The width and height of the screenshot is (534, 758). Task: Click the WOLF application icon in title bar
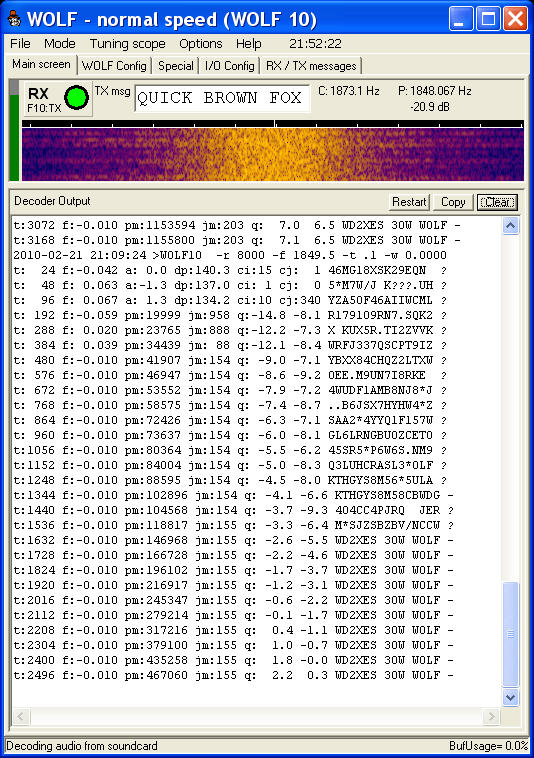pyautogui.click(x=14, y=19)
